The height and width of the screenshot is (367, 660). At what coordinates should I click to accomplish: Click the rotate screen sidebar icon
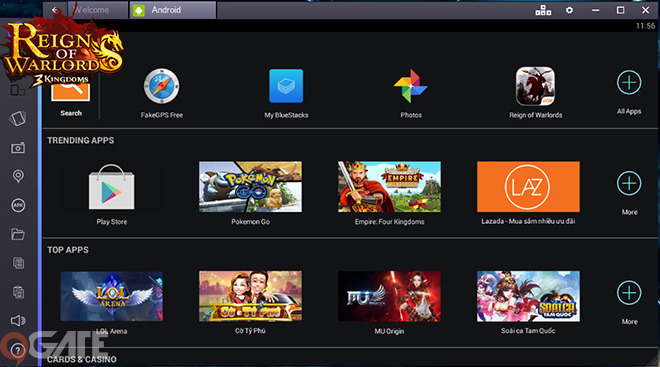click(x=18, y=119)
